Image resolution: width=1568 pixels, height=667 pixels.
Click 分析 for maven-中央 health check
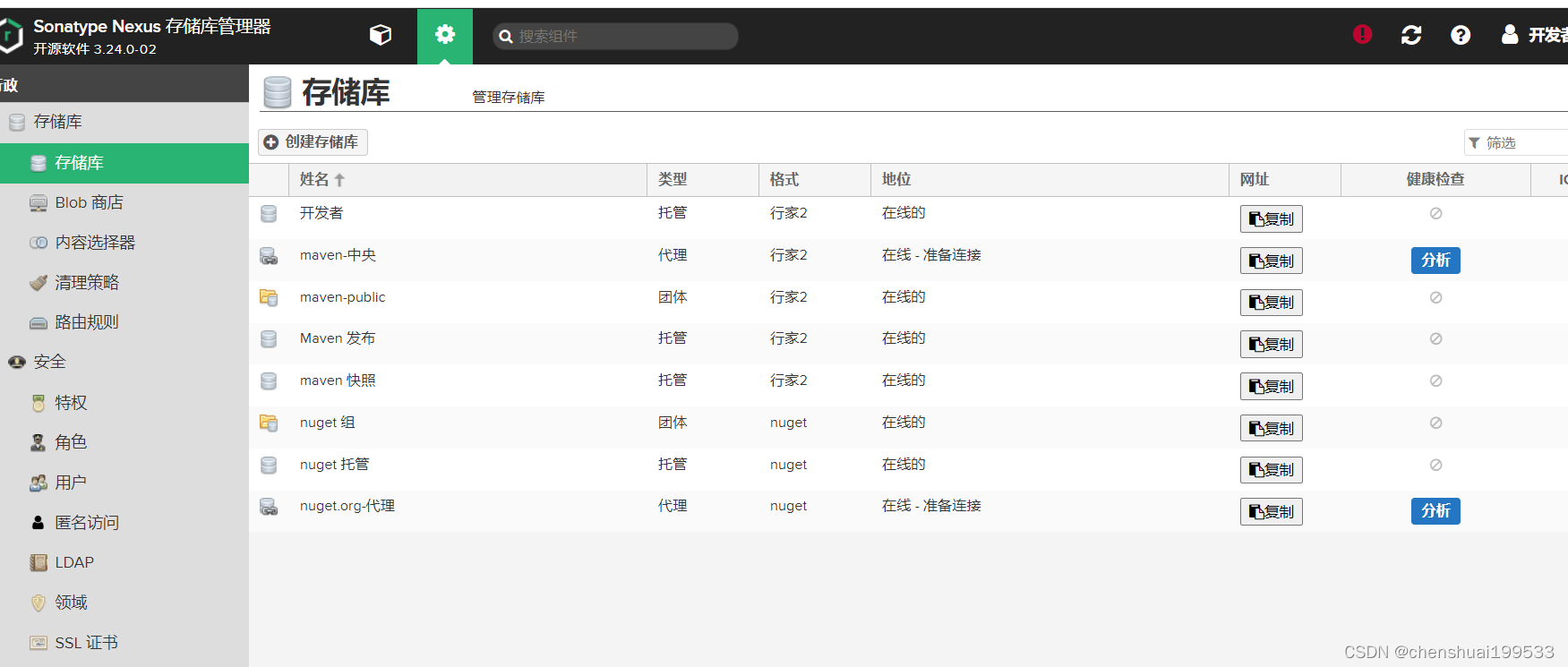point(1435,261)
